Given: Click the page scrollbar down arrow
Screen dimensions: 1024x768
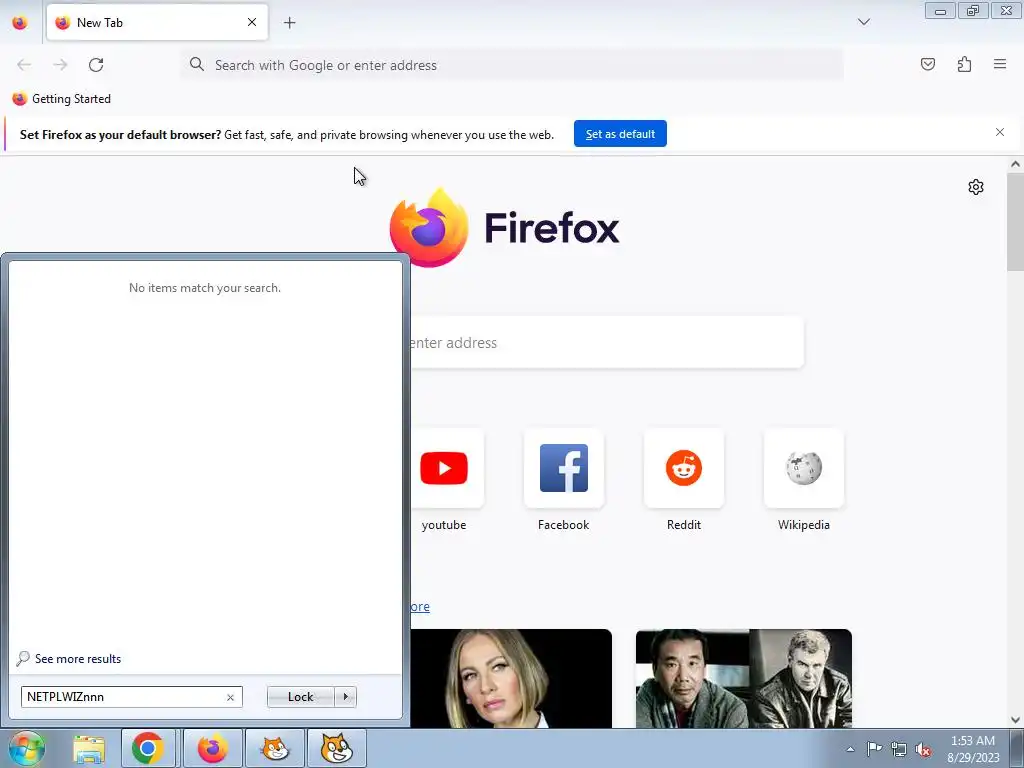Looking at the screenshot, I should point(1015,720).
